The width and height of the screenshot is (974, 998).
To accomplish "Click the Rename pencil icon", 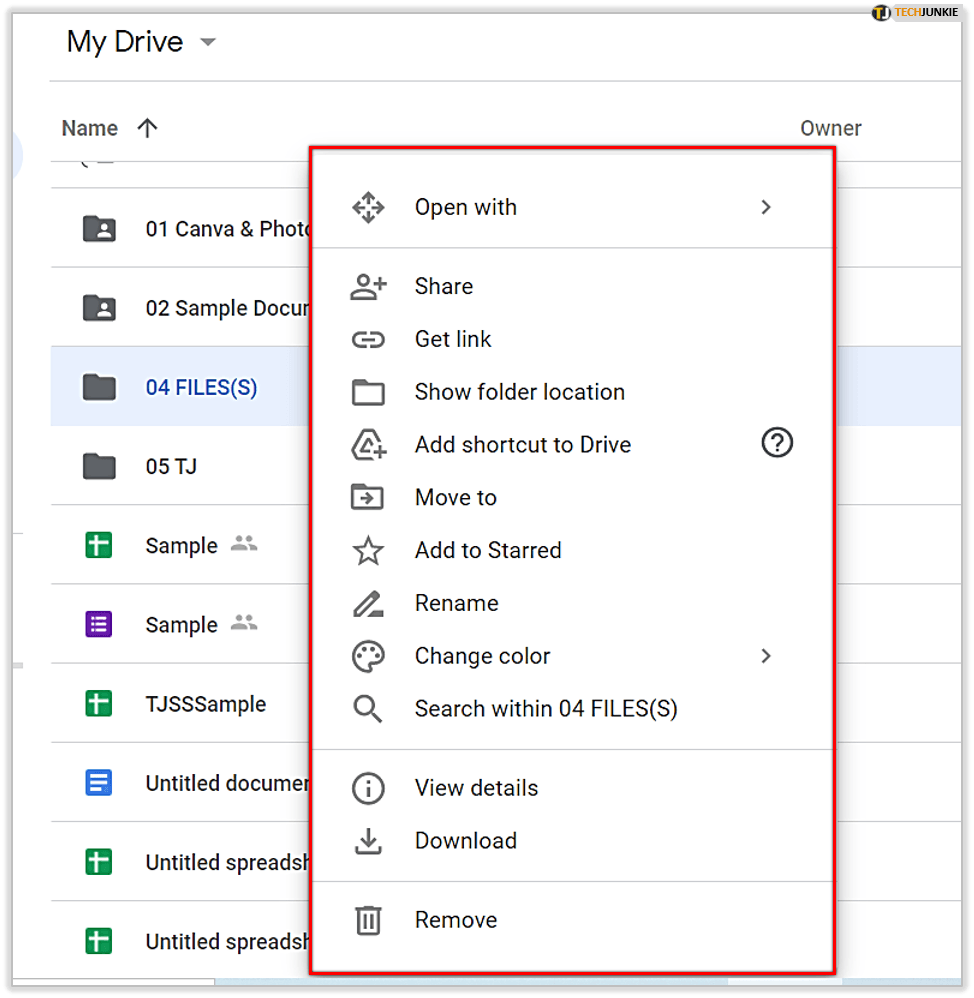I will pos(368,603).
